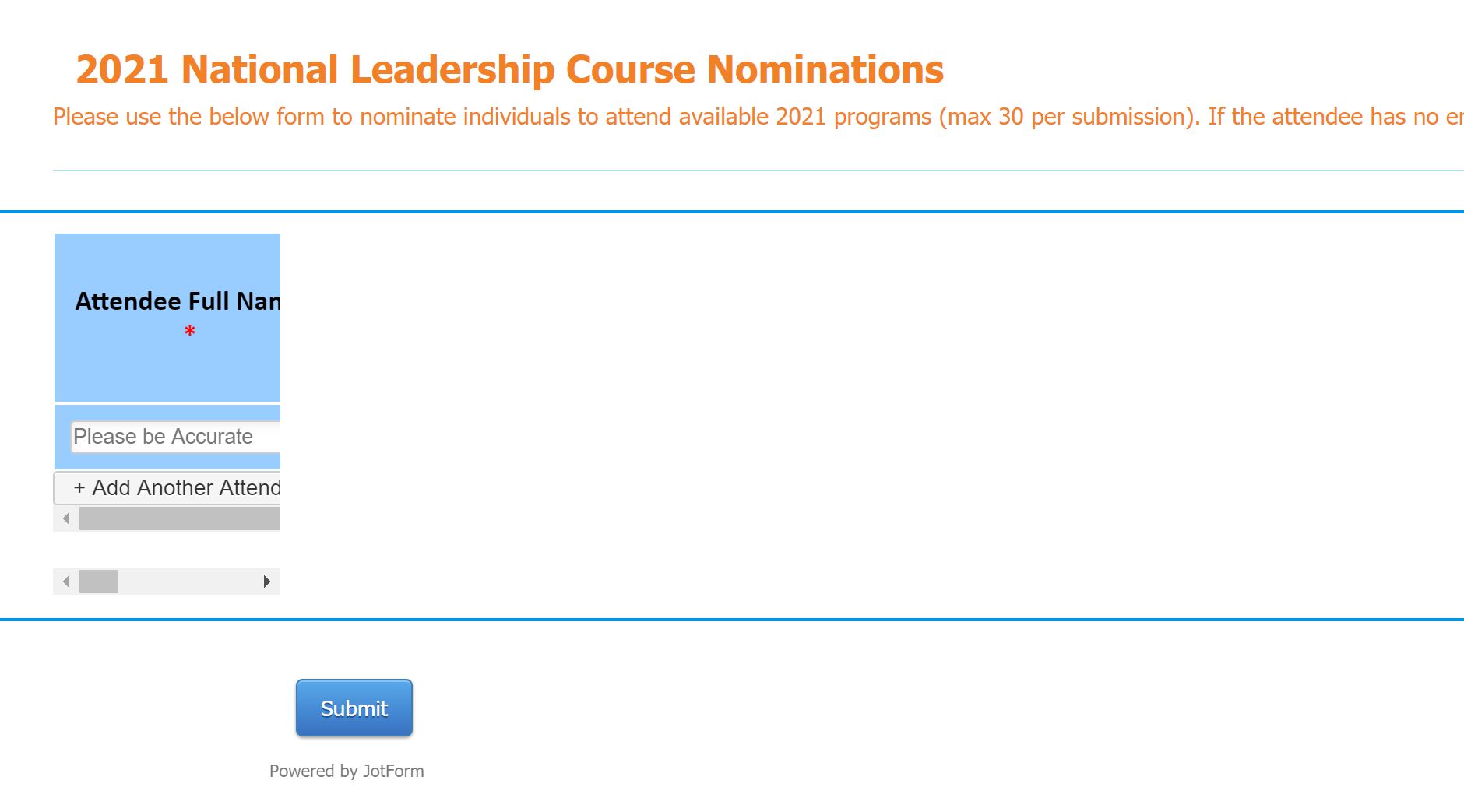Select the 2021 National Leadership Course Nominations heading
This screenshot has height=812, width=1464.
click(509, 69)
